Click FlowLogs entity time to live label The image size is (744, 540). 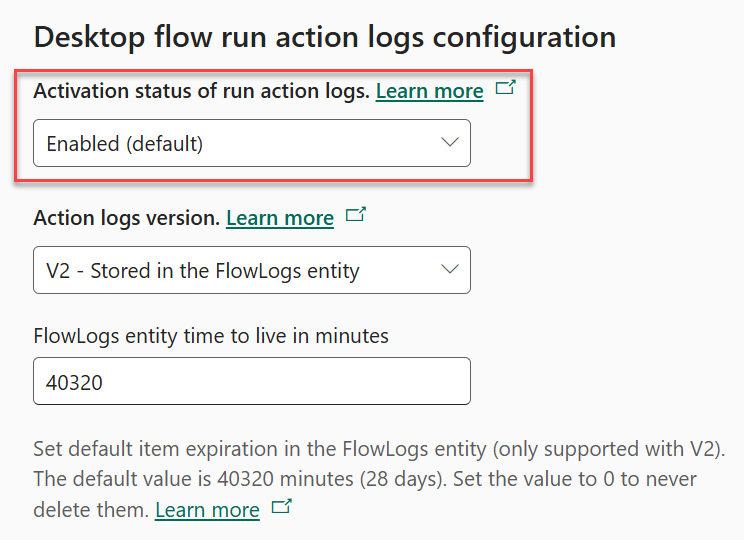tap(211, 336)
